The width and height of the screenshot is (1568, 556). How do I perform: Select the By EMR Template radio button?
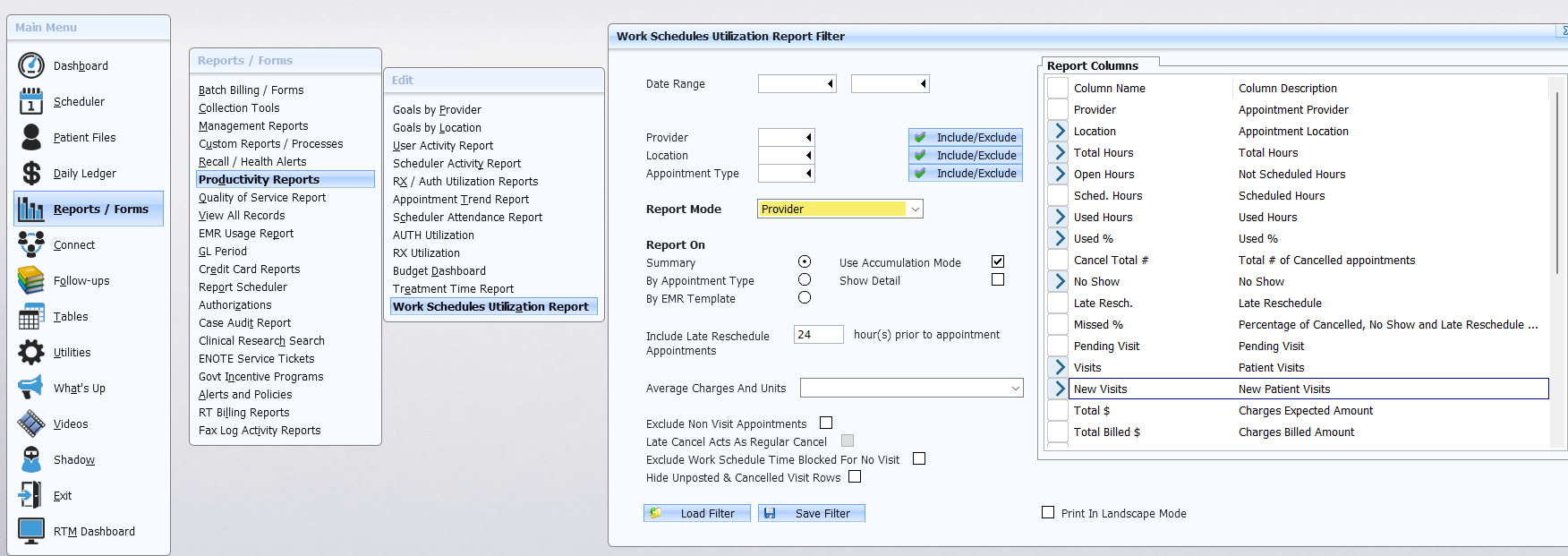pos(805,297)
